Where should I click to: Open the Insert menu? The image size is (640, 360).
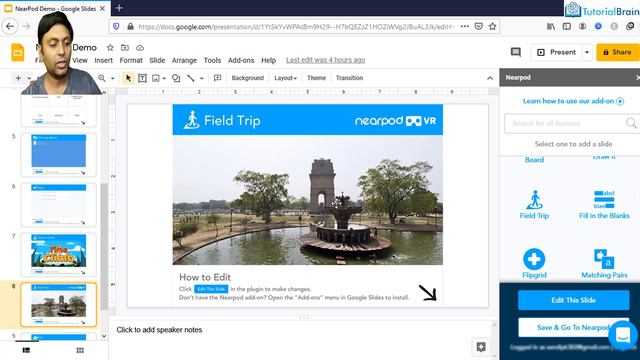click(x=104, y=60)
